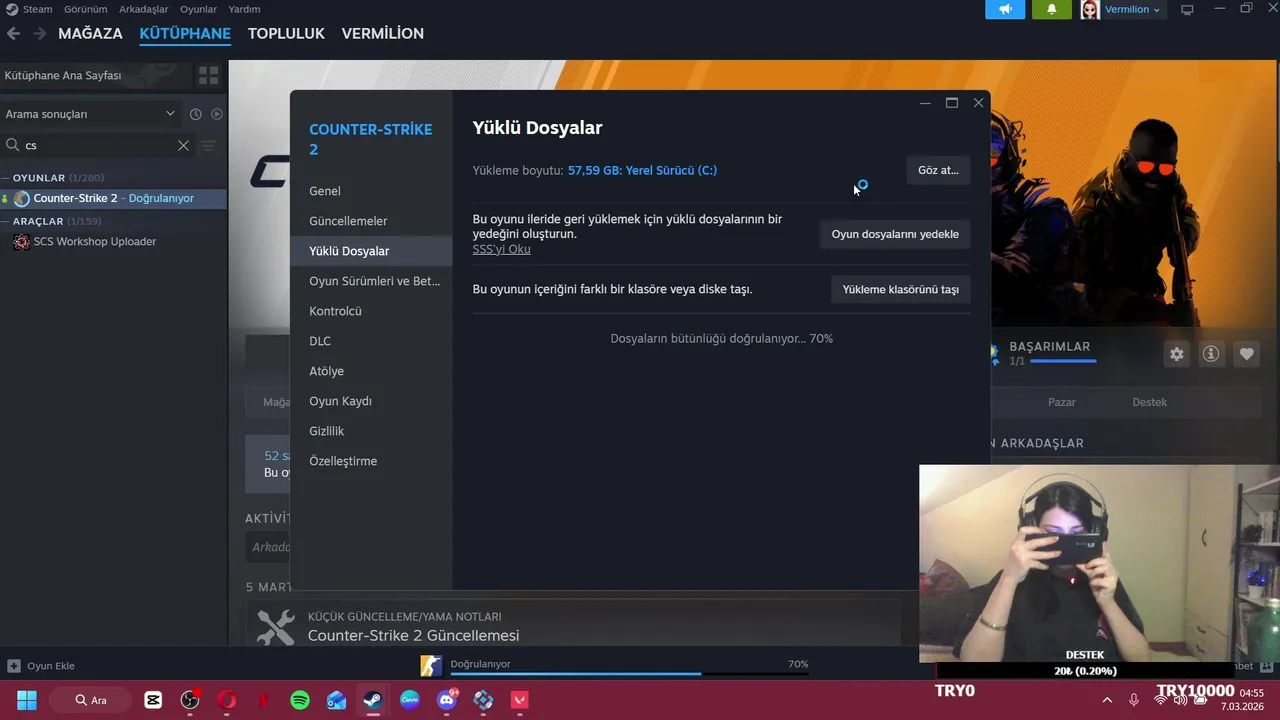Go to the TOPLULUK tab
The image size is (1280, 720).
pos(286,33)
